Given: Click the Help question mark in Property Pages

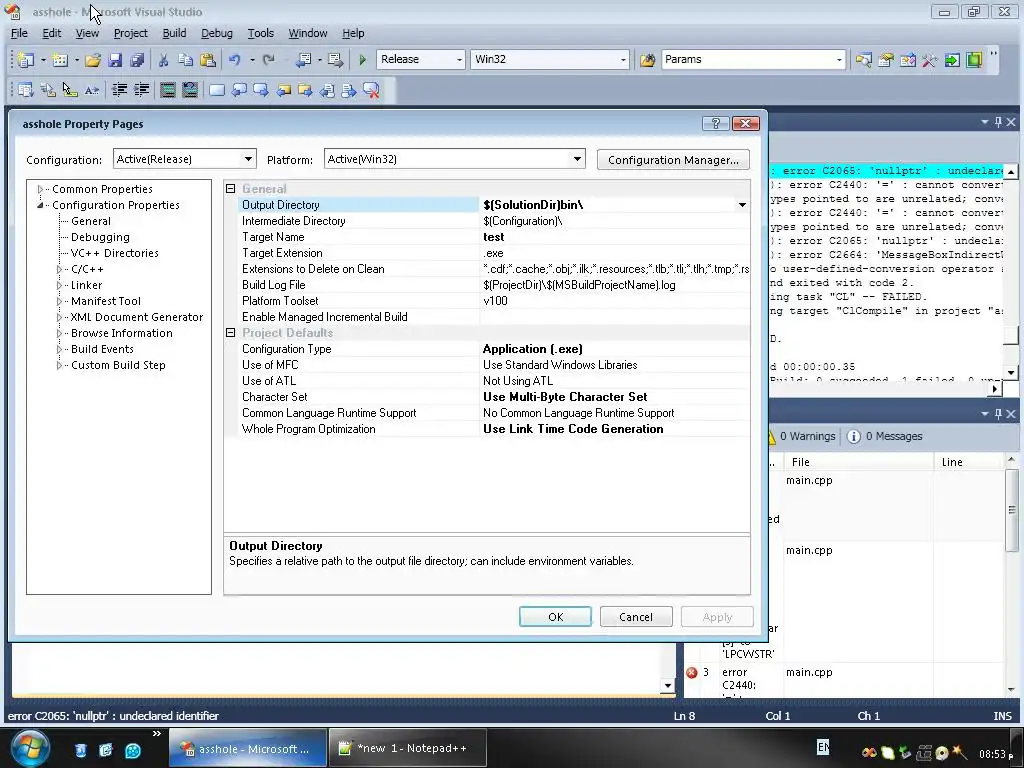Looking at the screenshot, I should click(716, 123).
